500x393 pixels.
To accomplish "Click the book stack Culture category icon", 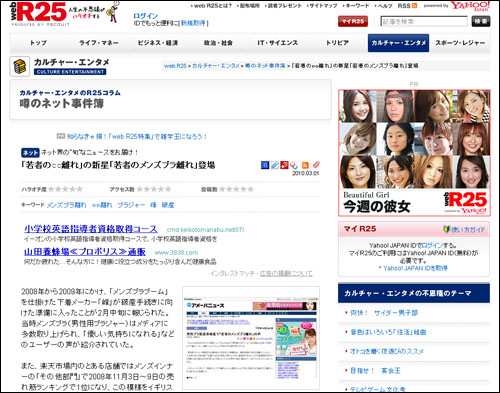I will pos(20,66).
